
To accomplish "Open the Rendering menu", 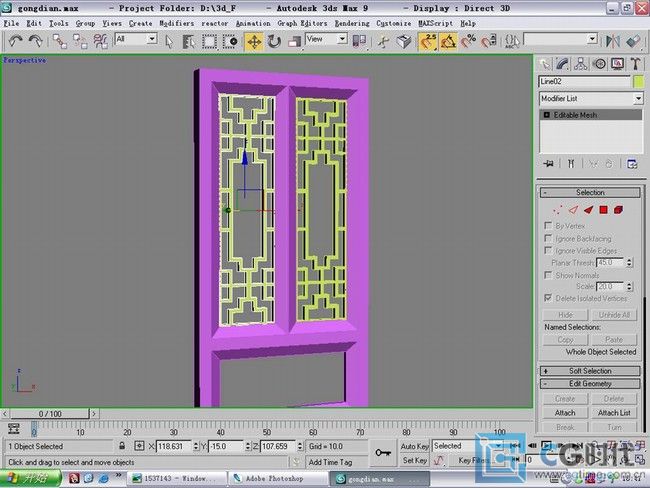I will [x=352, y=23].
